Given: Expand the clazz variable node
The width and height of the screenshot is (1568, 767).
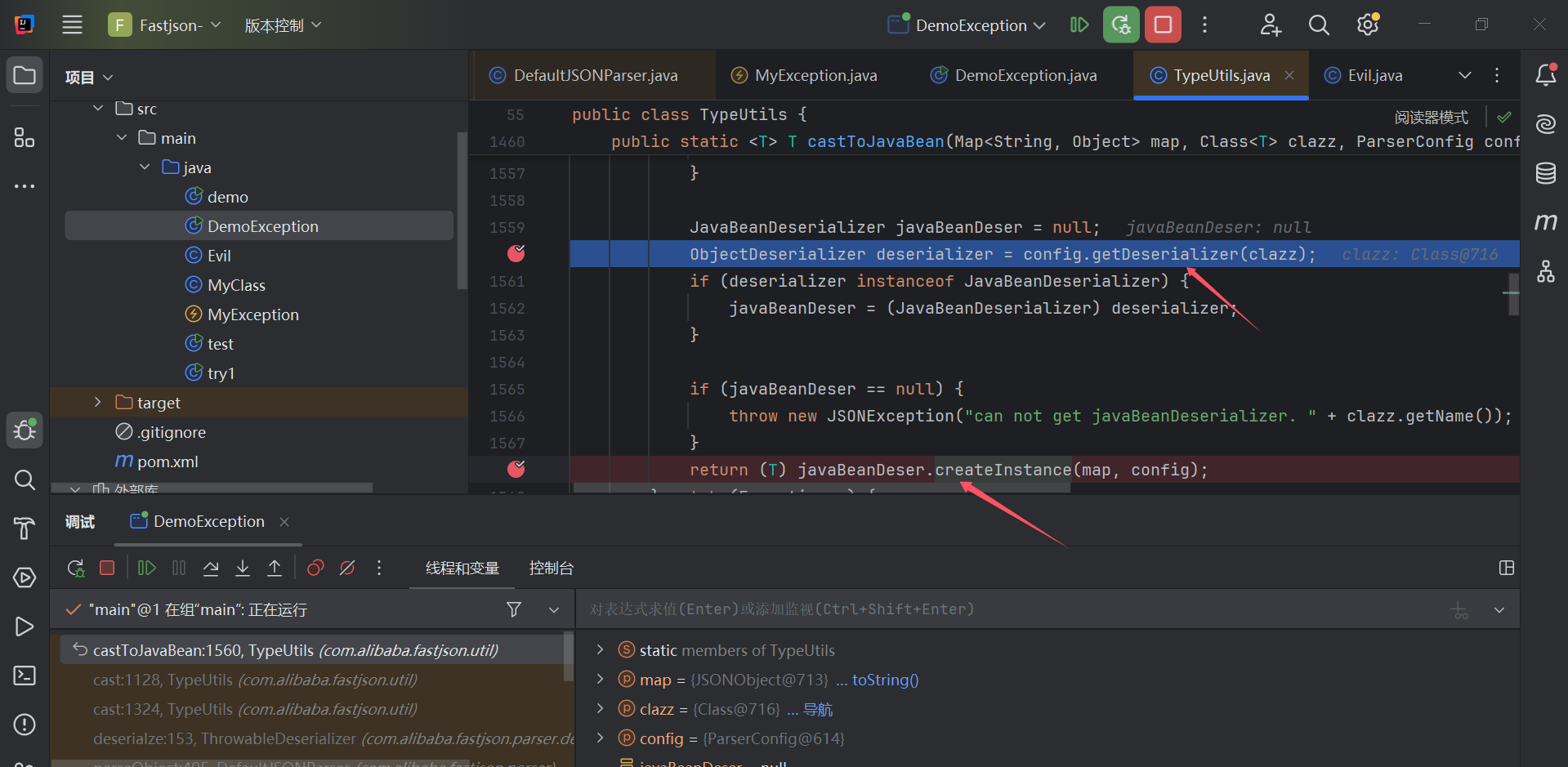Looking at the screenshot, I should pos(600,708).
